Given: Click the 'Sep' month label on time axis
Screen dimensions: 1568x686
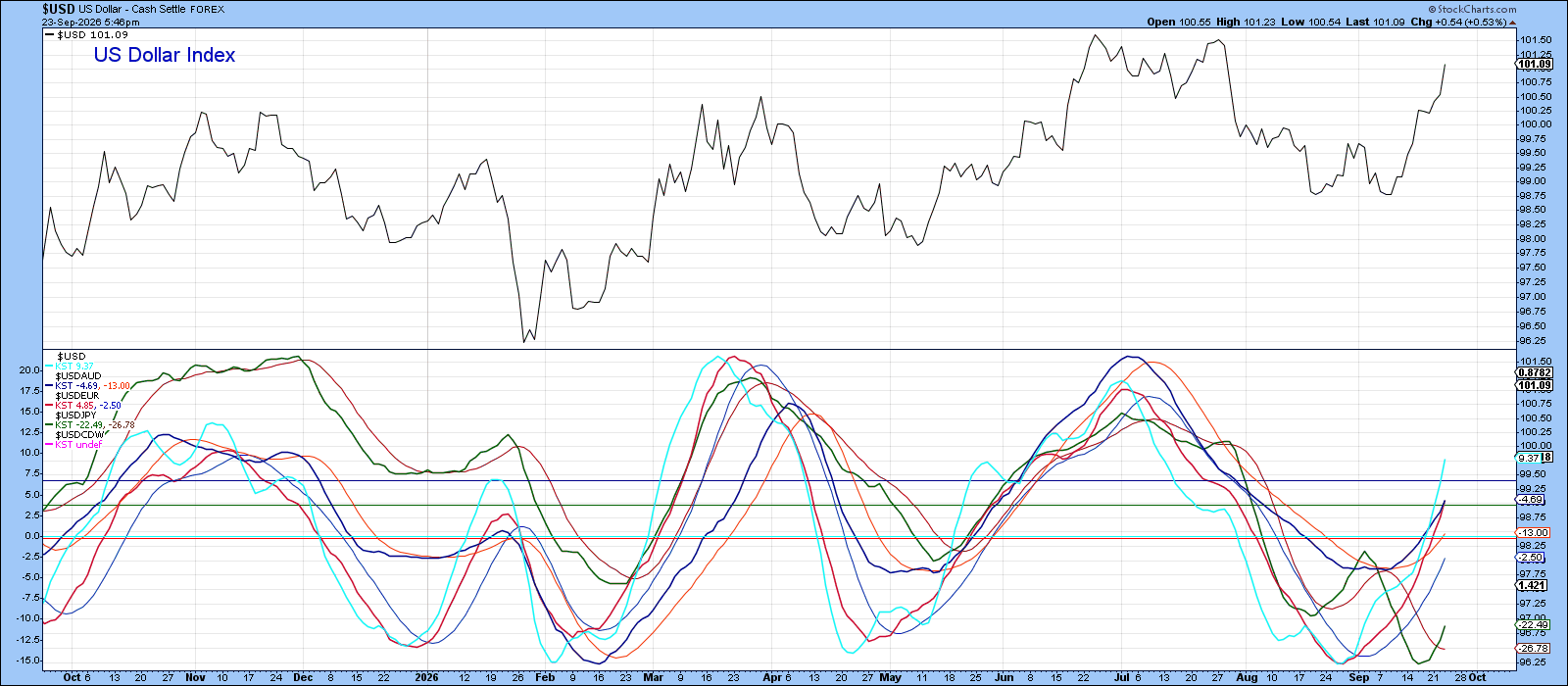Looking at the screenshot, I should pos(1358,677).
